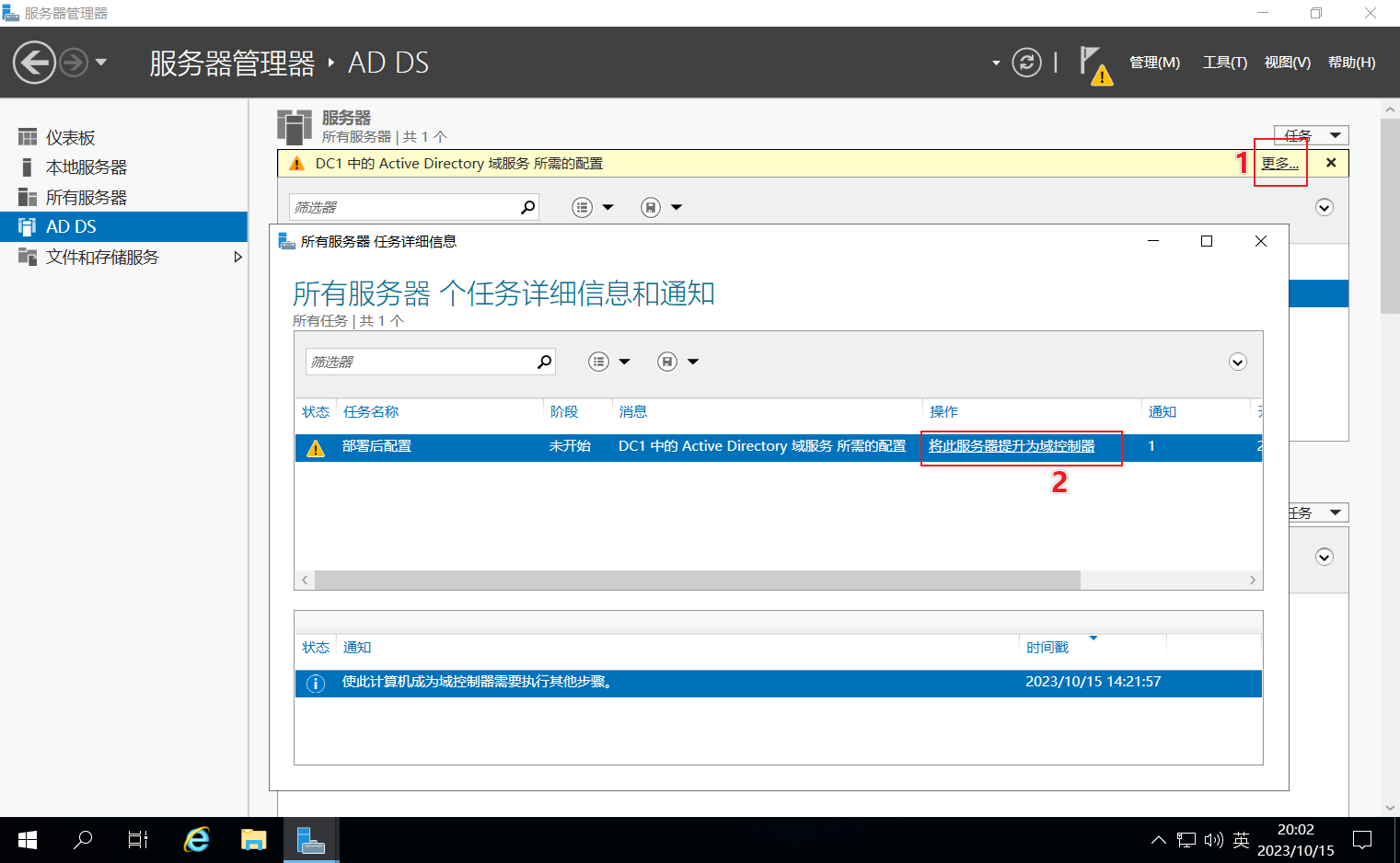
Task: Click Server Manager taskbar icon
Action: 311,840
